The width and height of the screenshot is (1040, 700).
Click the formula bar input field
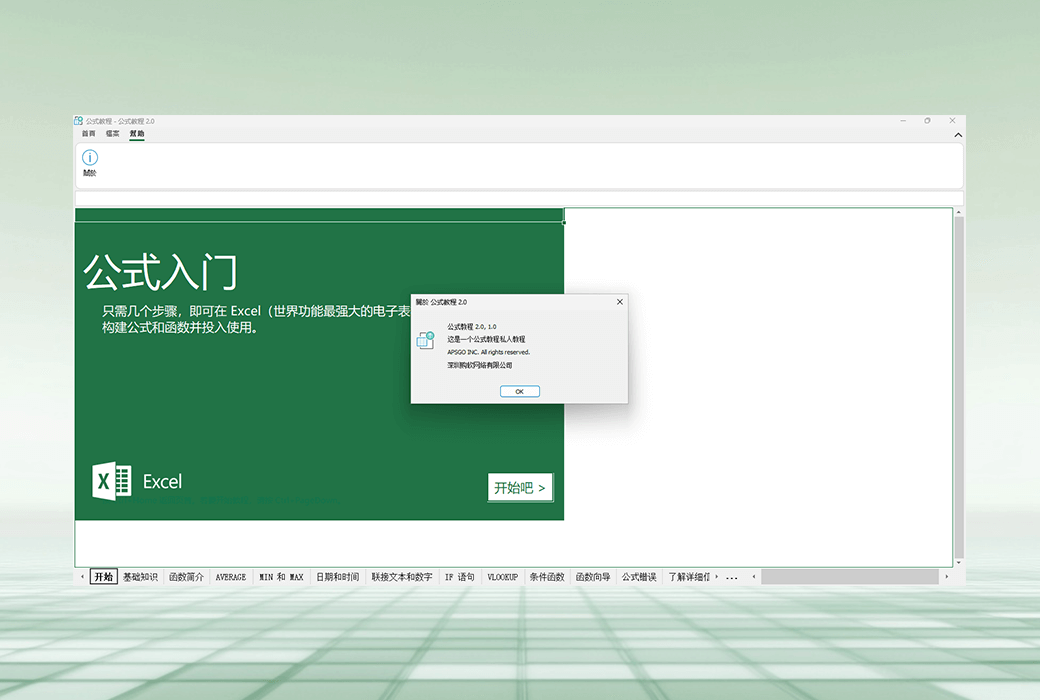519,198
